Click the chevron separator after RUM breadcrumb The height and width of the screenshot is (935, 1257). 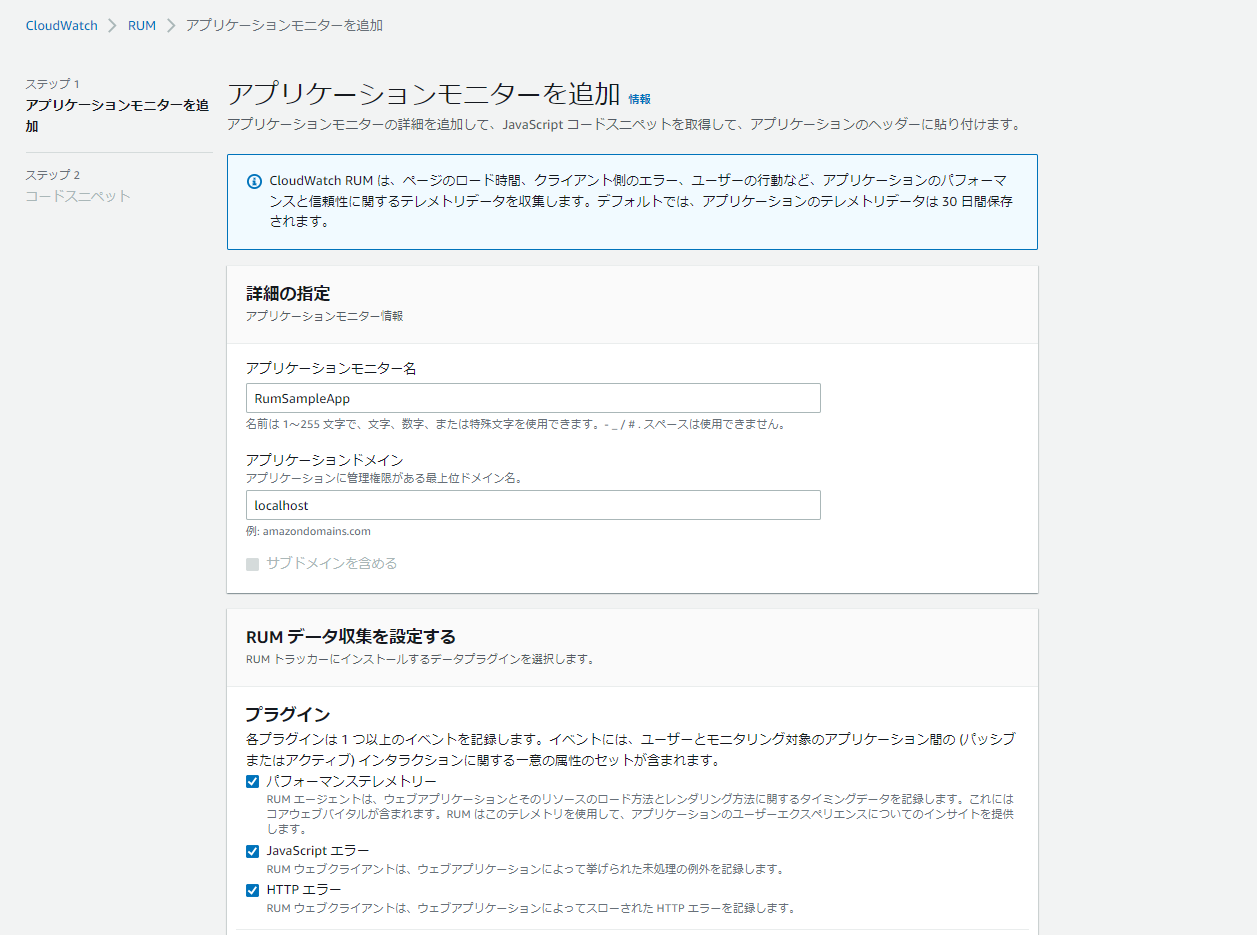(x=171, y=25)
